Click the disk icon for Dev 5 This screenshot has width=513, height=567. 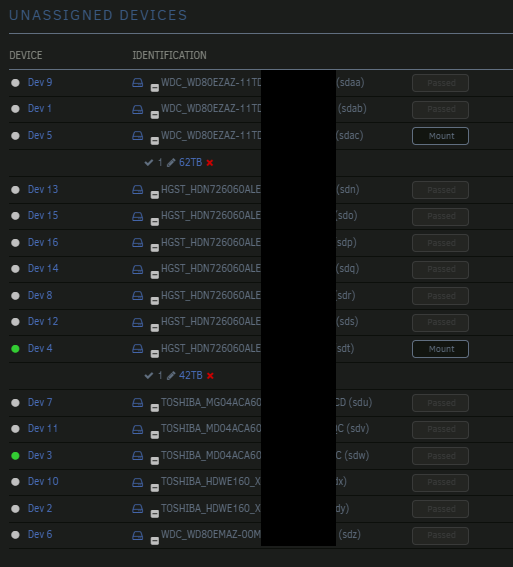137,136
